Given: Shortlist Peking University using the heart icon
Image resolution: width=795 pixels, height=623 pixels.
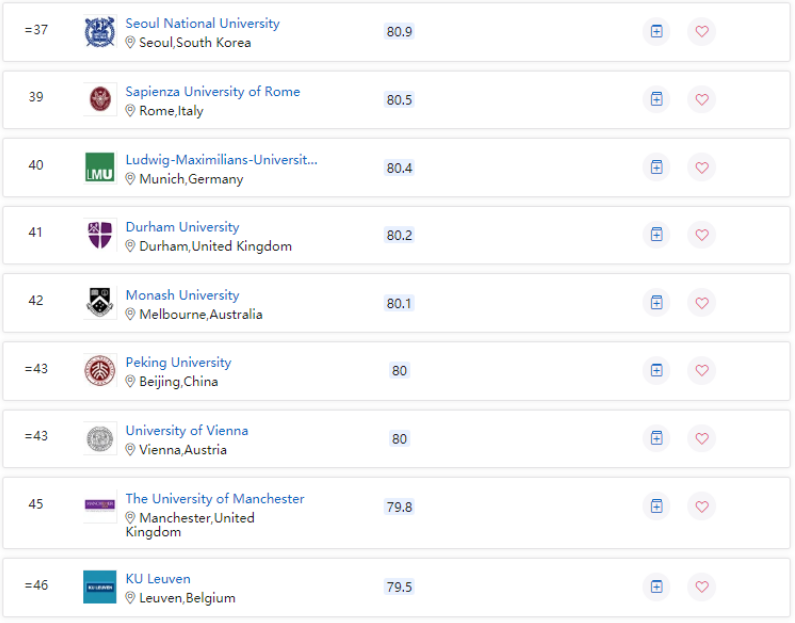Looking at the screenshot, I should tap(701, 371).
